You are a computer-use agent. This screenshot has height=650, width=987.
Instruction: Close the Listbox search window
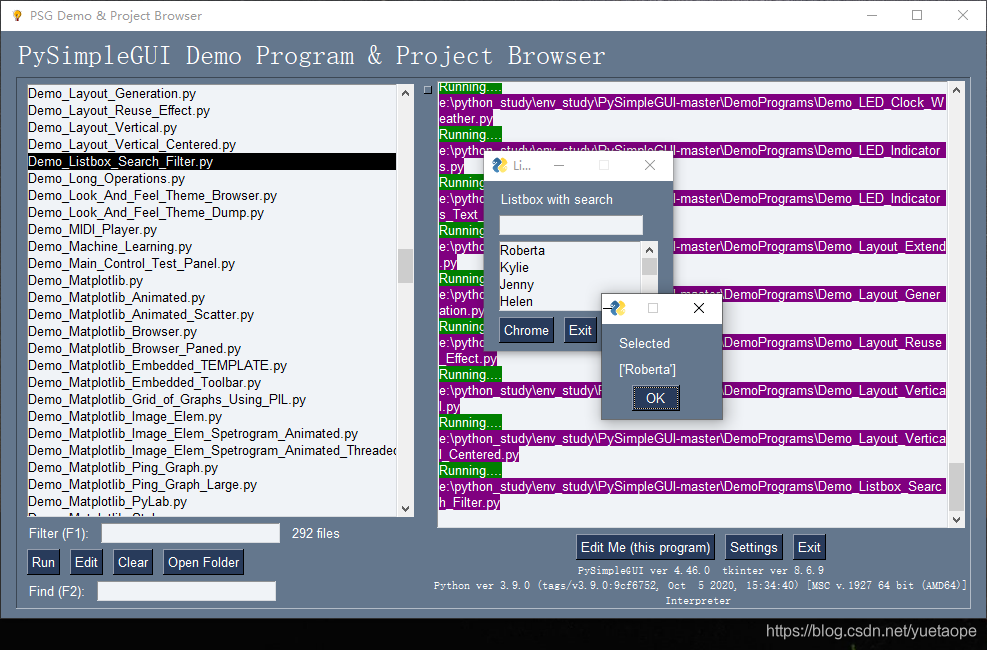pos(650,165)
